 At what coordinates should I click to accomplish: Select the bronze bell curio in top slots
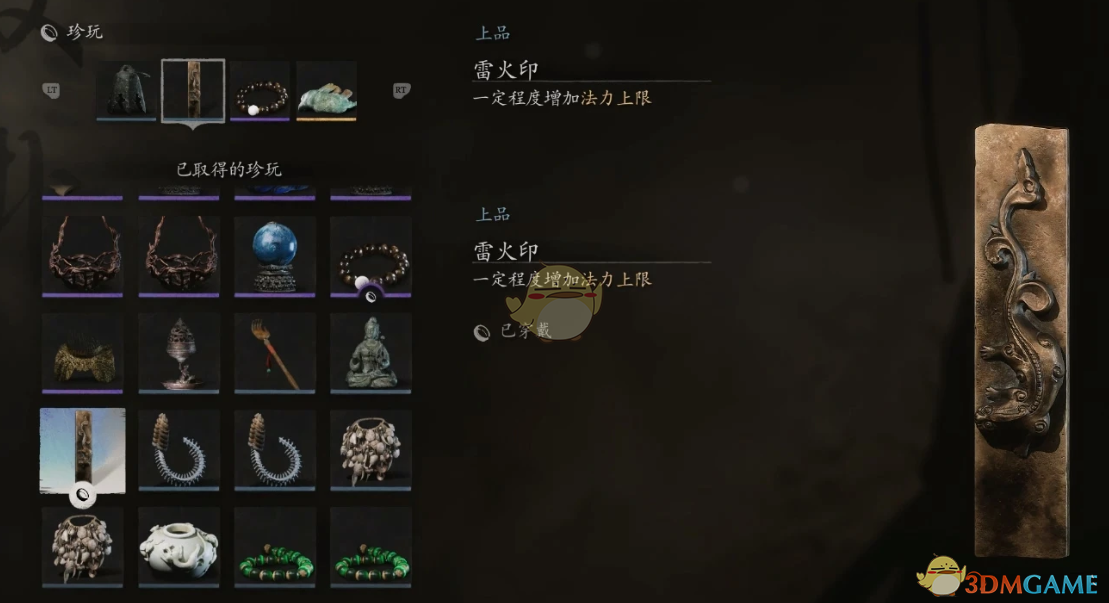[126, 90]
